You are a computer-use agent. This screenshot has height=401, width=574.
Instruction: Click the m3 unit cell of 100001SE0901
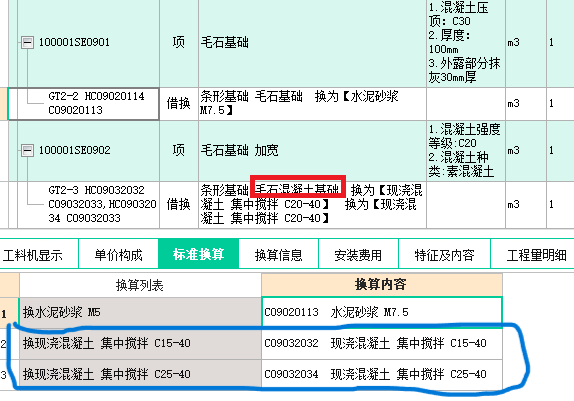pyautogui.click(x=526, y=43)
